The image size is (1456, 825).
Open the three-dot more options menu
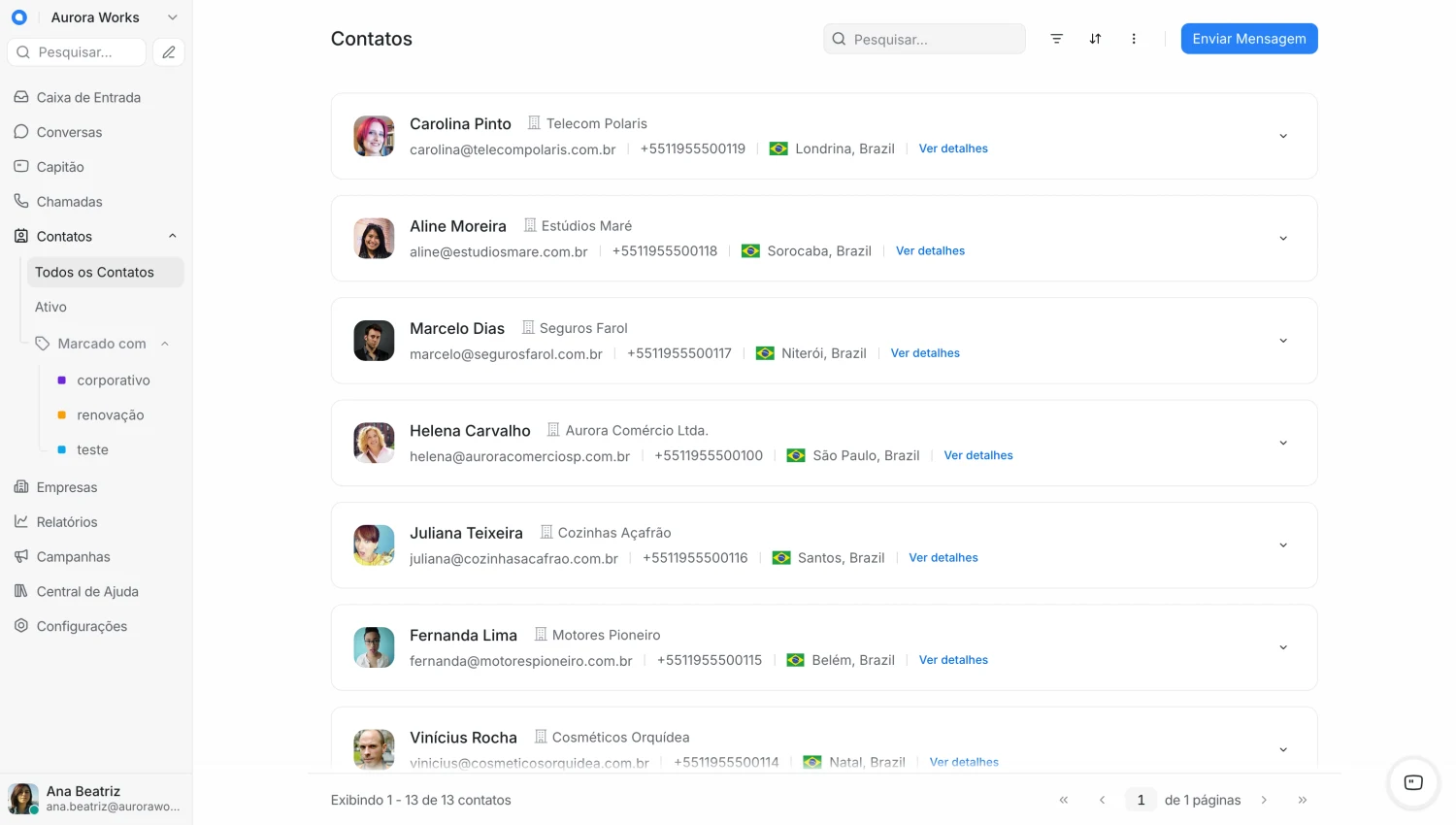[1134, 39]
